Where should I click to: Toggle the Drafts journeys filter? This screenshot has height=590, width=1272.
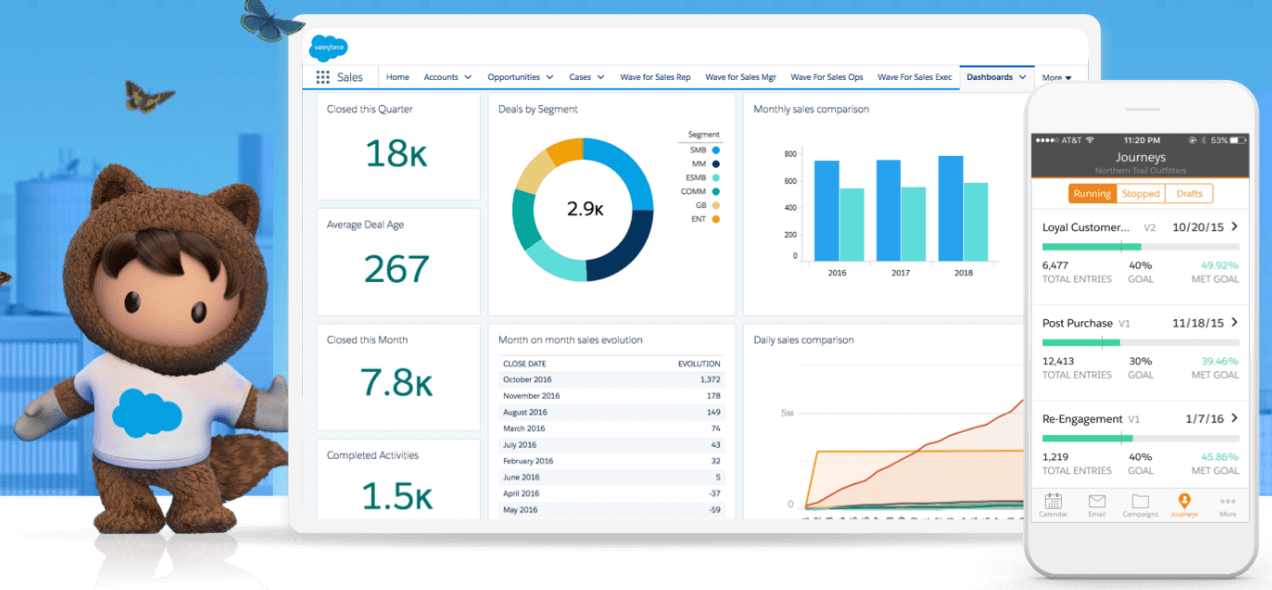tap(1189, 193)
